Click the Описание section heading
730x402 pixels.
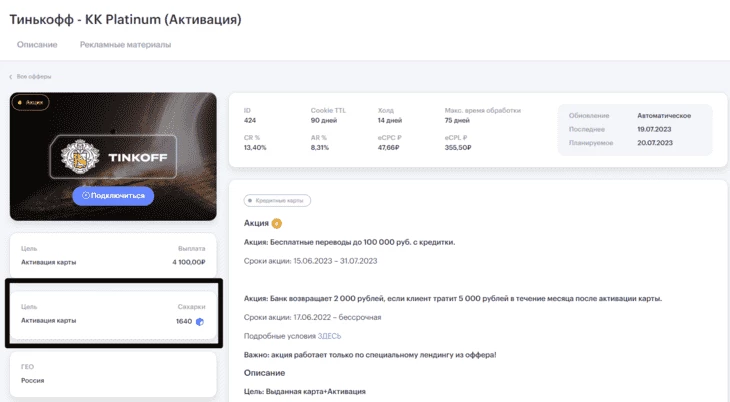pos(264,373)
